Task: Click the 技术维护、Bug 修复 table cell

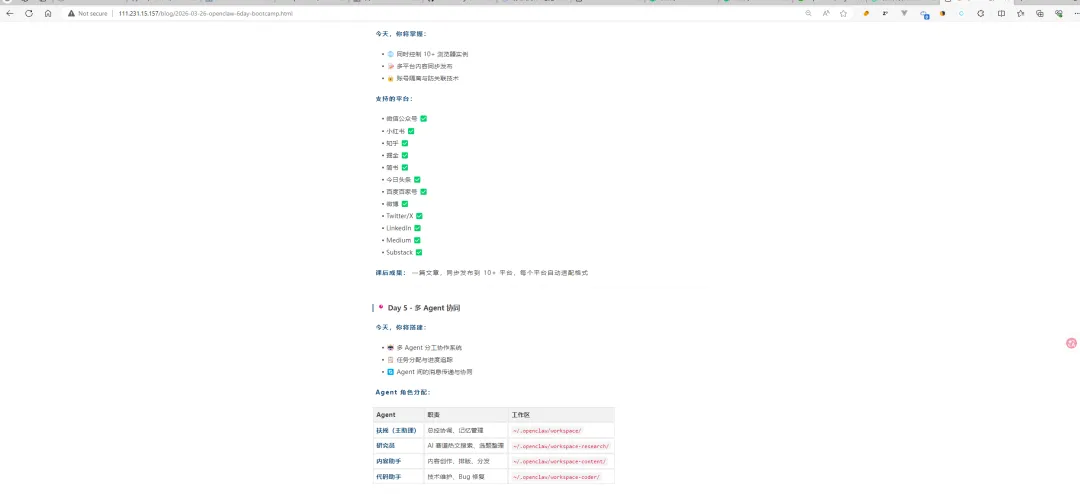Action: click(x=466, y=477)
